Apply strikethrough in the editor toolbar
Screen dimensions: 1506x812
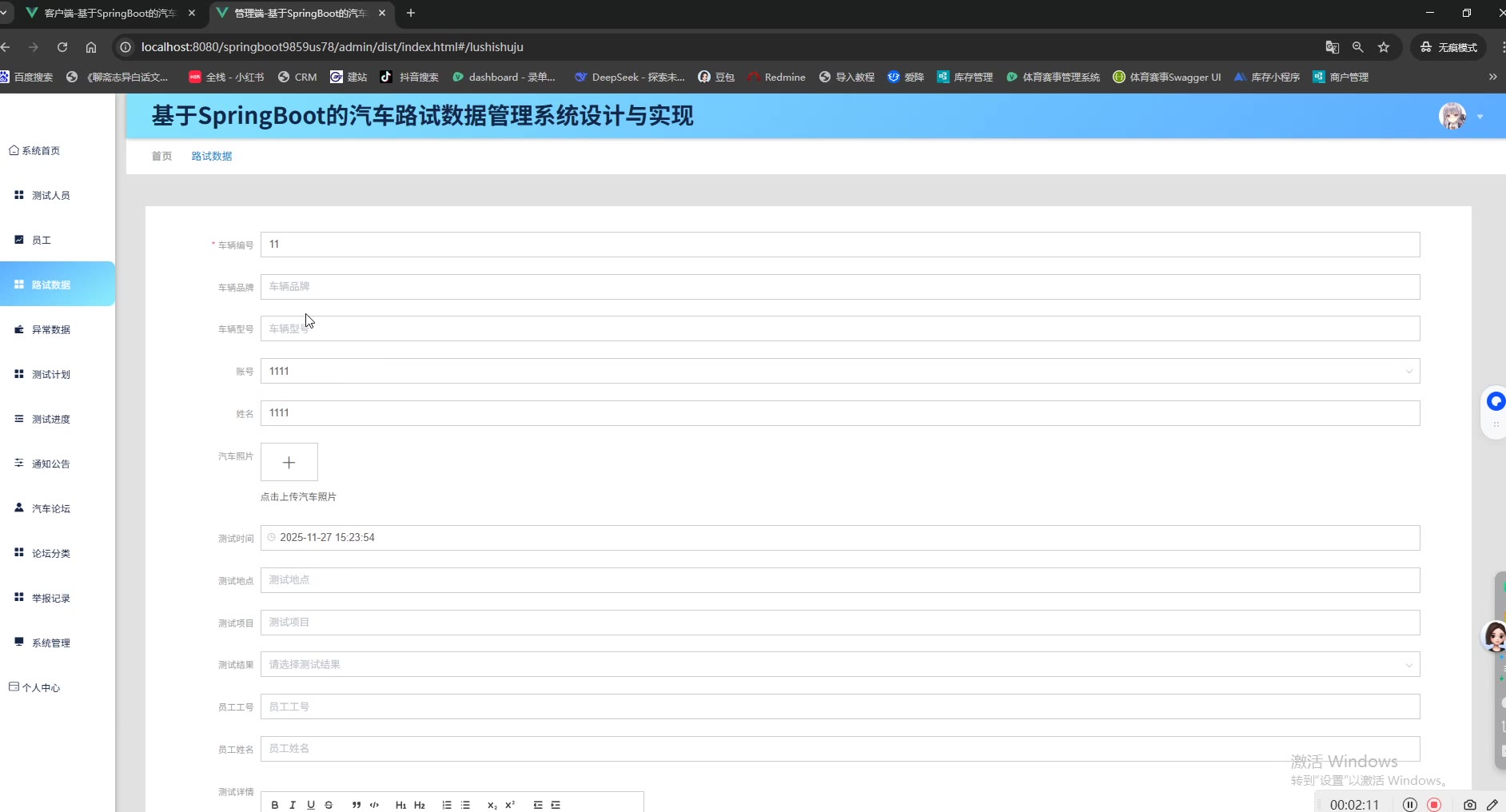point(329,805)
